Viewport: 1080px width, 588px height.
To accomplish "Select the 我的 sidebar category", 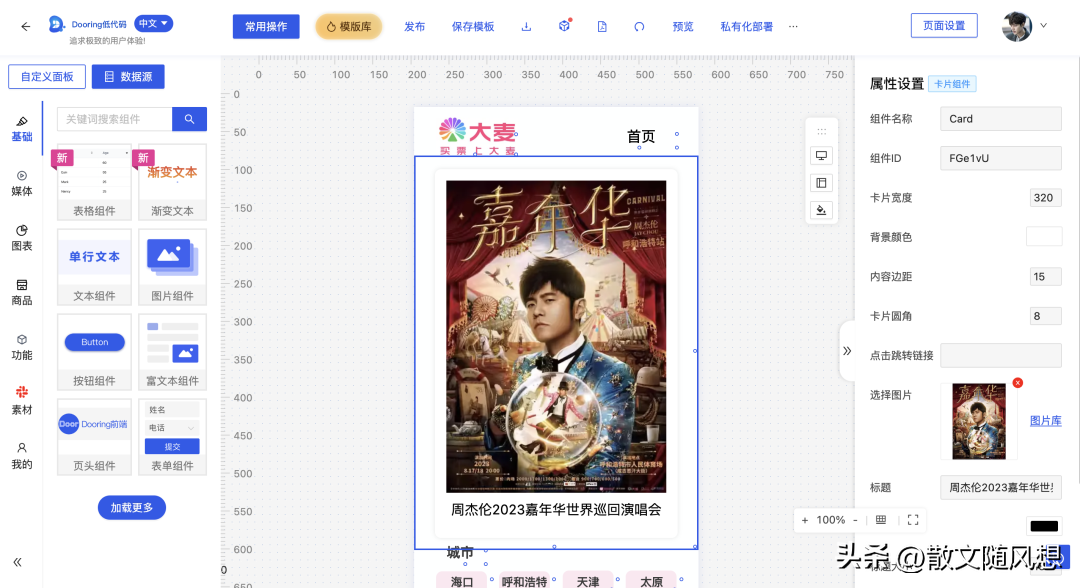I will (x=21, y=456).
